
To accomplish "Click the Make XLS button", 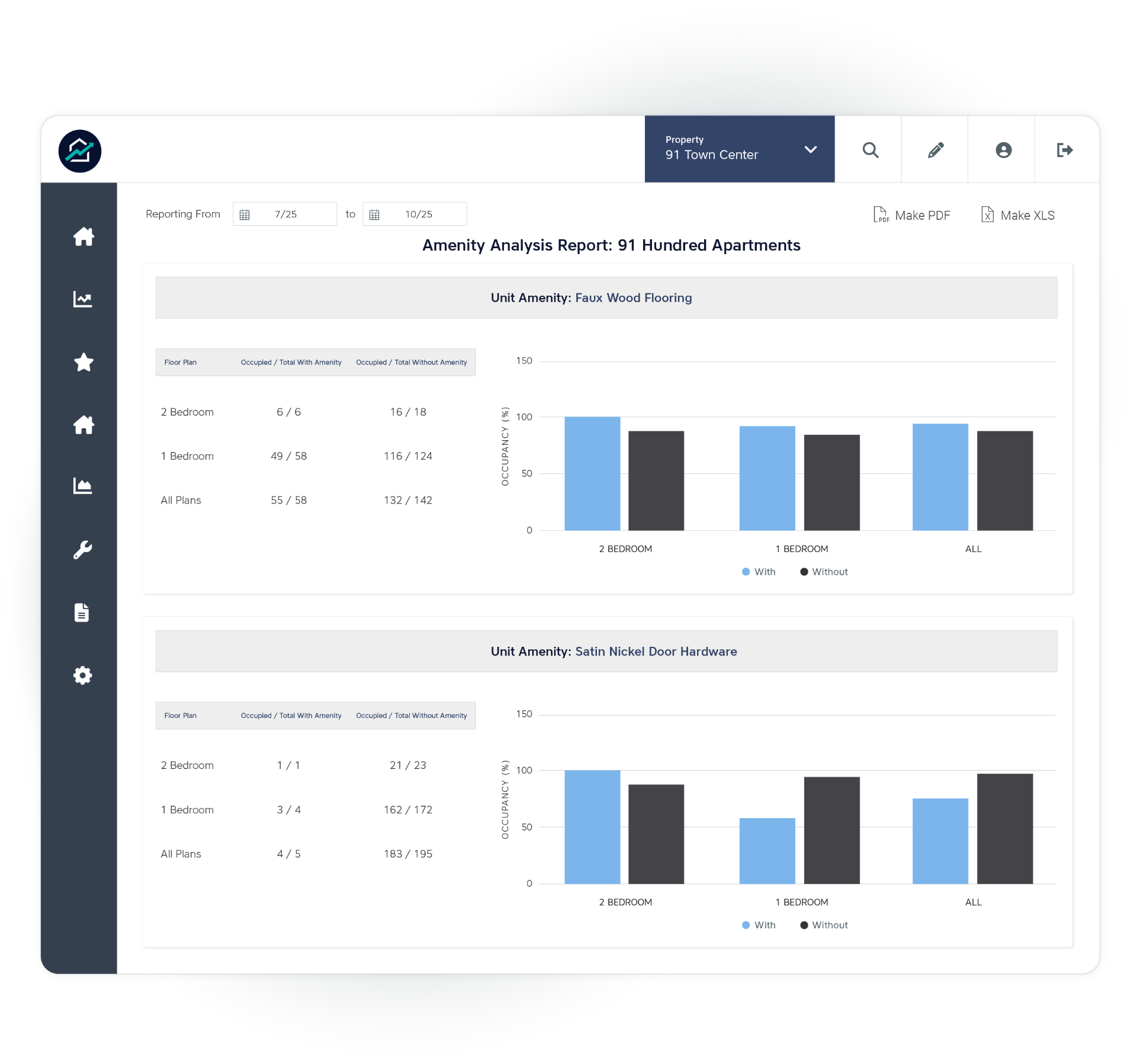I will tap(1018, 215).
